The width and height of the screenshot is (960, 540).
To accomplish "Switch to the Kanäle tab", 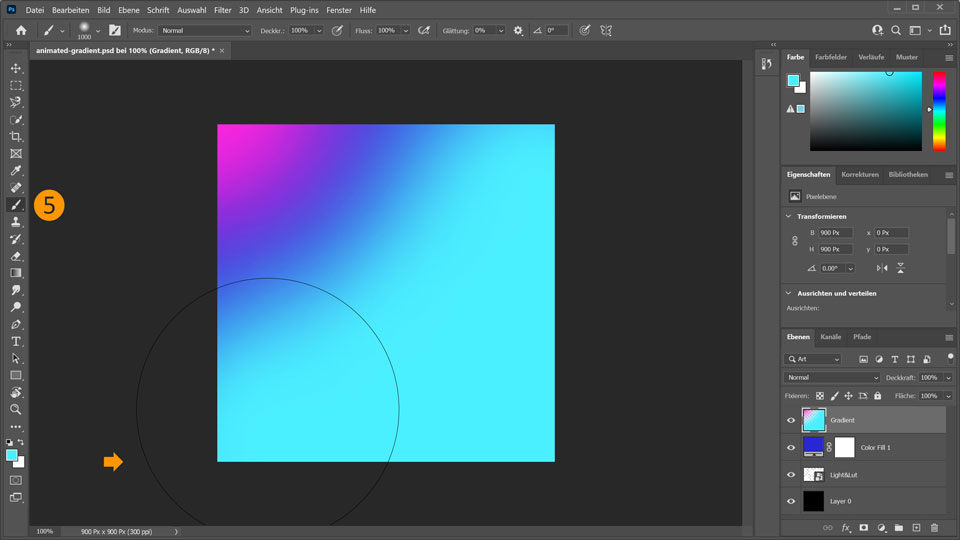I will [x=831, y=337].
